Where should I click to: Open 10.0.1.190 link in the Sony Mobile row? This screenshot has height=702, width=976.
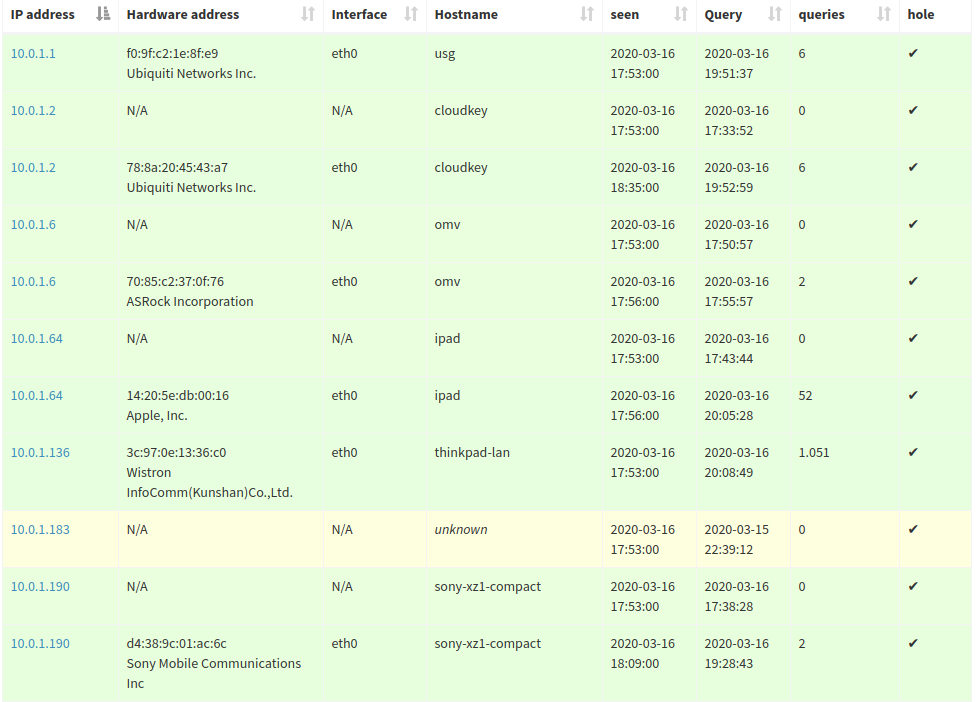[x=40, y=643]
